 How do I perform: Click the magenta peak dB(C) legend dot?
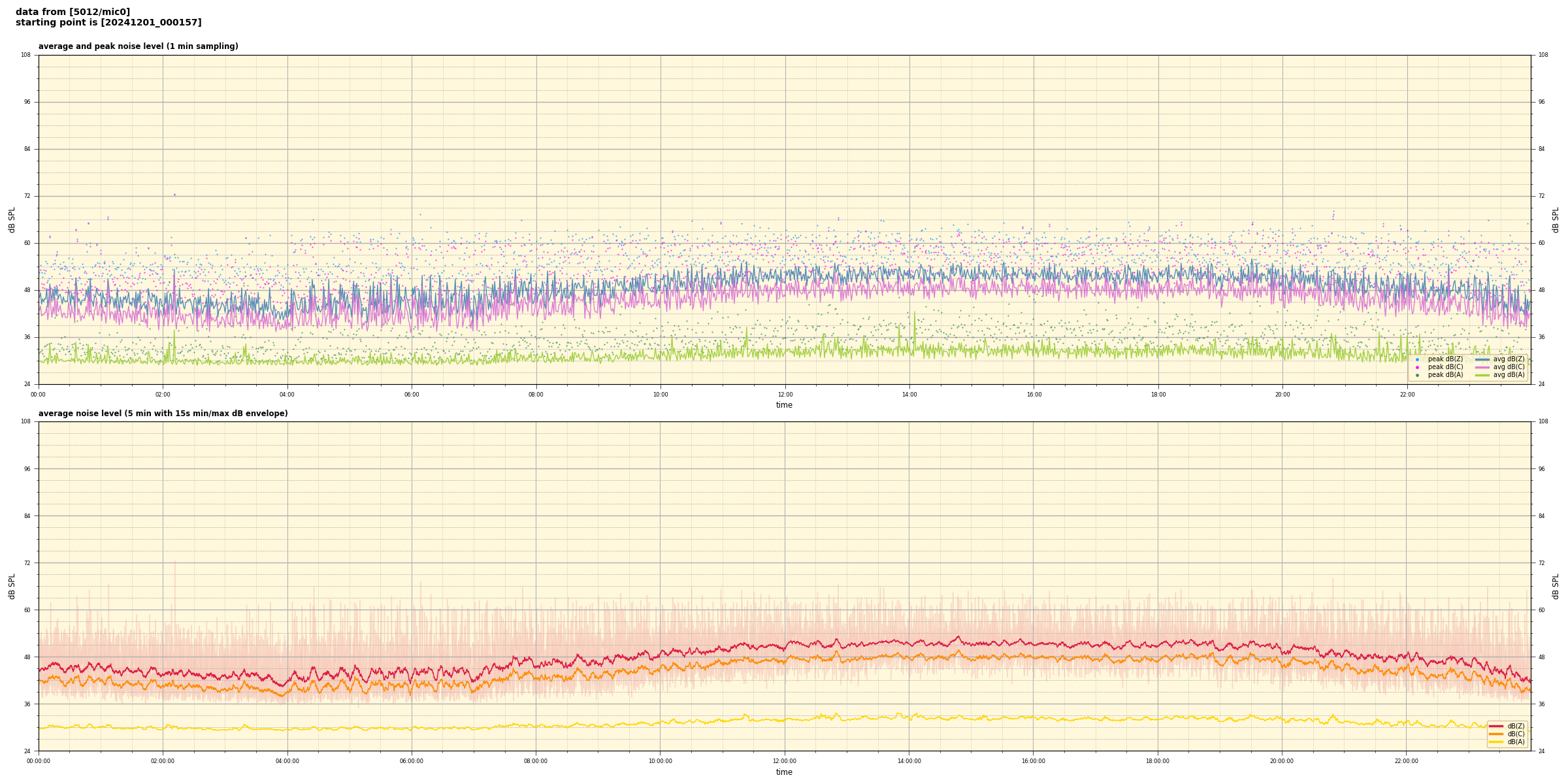pyautogui.click(x=1417, y=367)
